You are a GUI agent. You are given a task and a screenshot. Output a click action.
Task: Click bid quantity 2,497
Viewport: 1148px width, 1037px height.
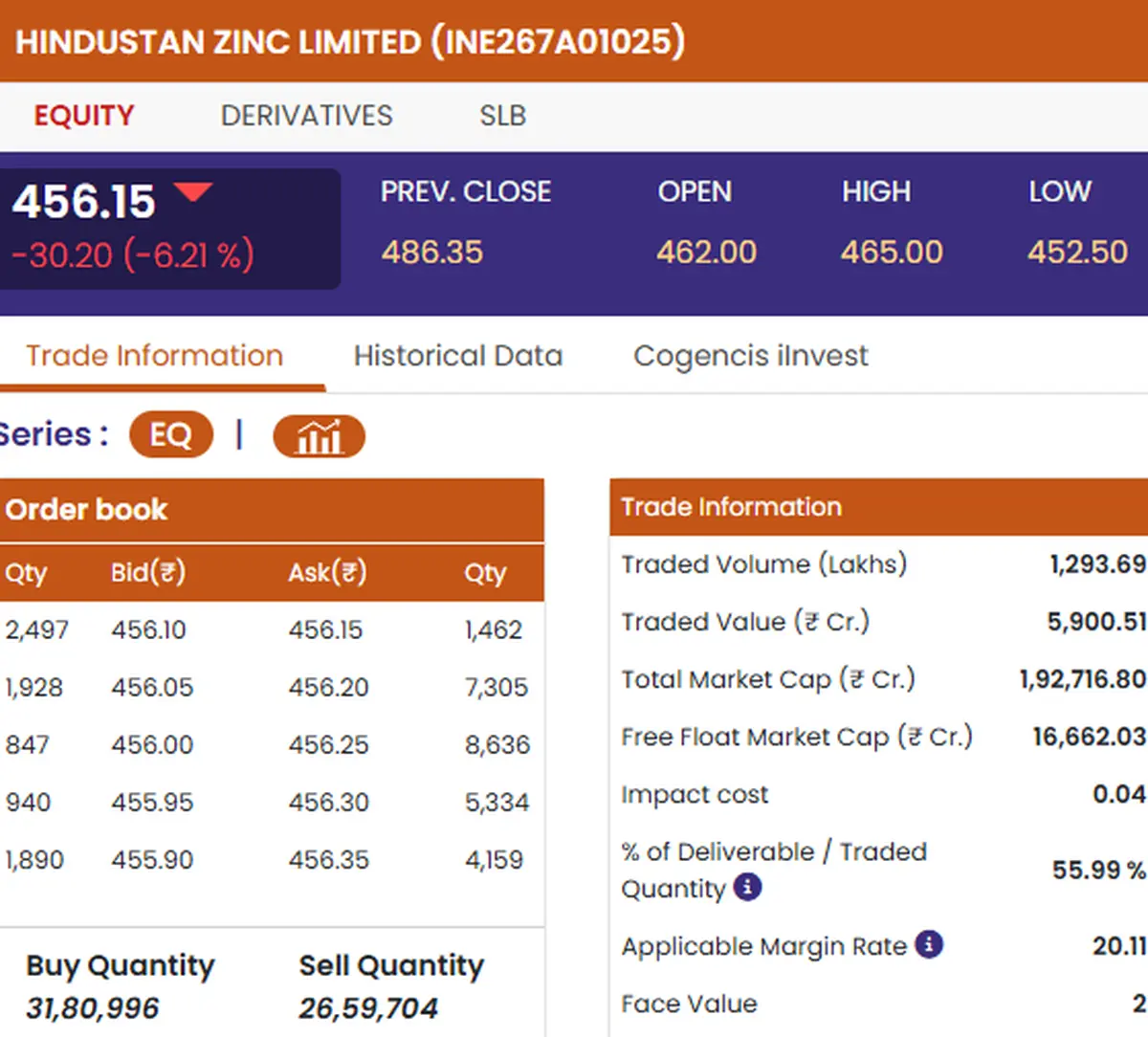pos(37,630)
